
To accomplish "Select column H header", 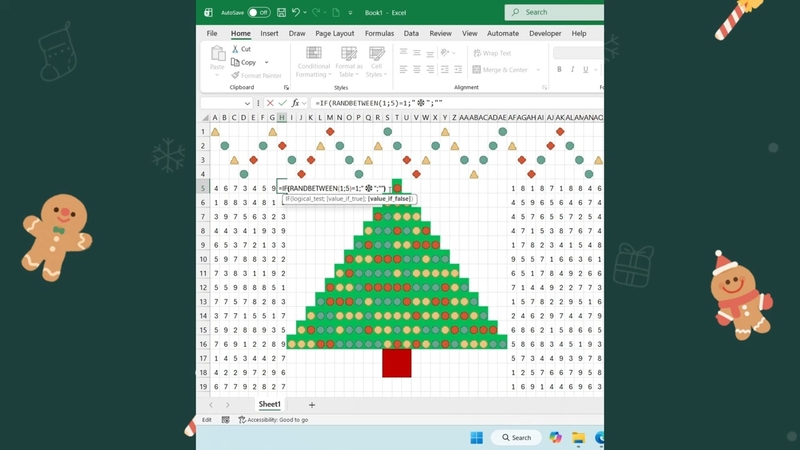I will [x=282, y=117].
